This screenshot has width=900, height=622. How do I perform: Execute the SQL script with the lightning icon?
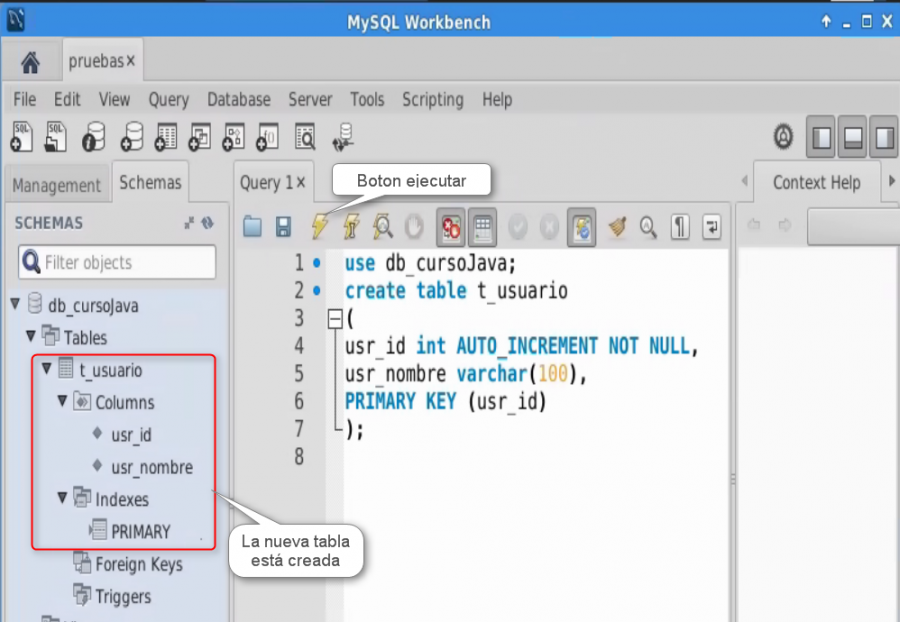click(319, 226)
